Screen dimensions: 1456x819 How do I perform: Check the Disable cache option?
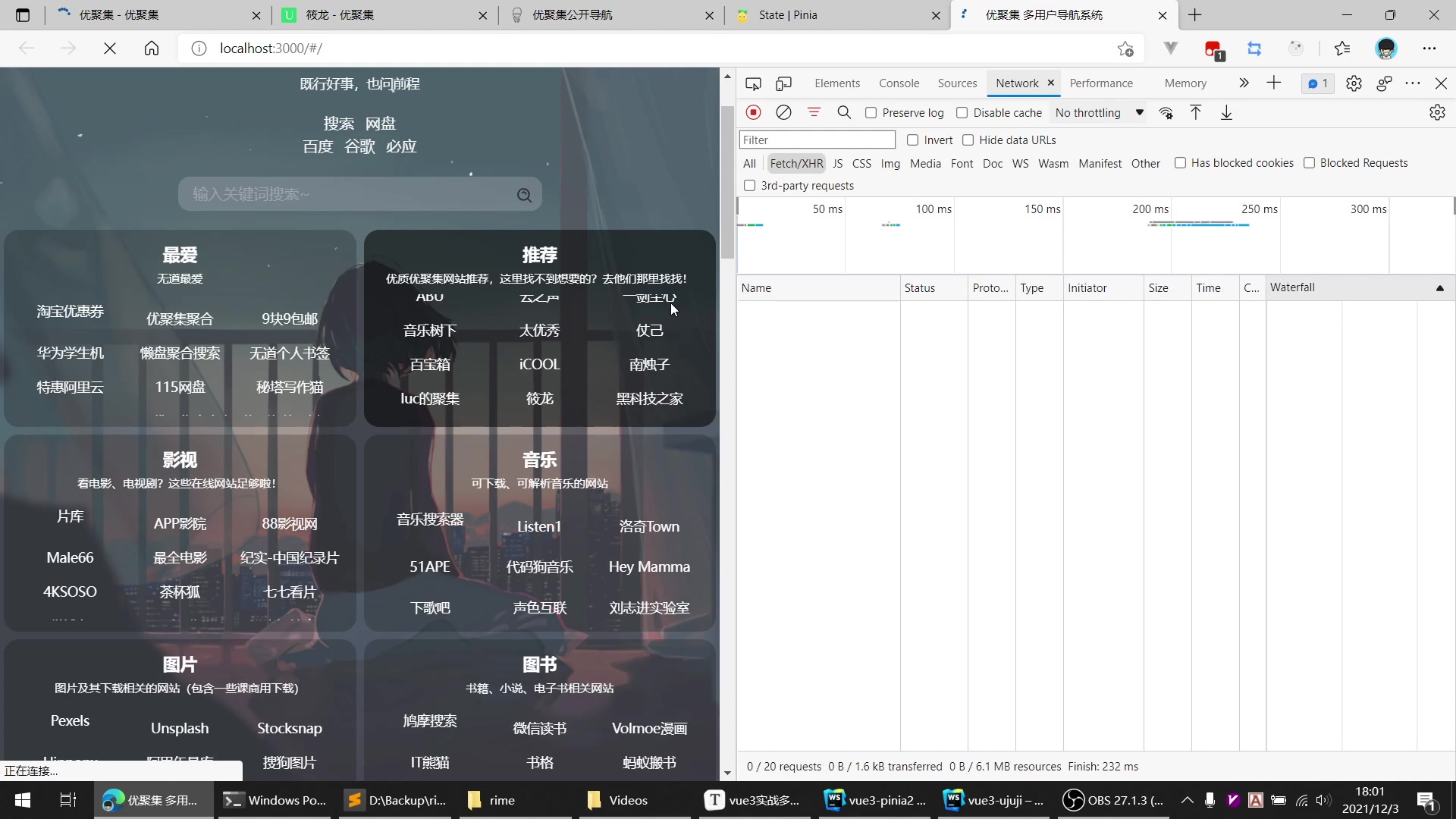[x=962, y=112]
